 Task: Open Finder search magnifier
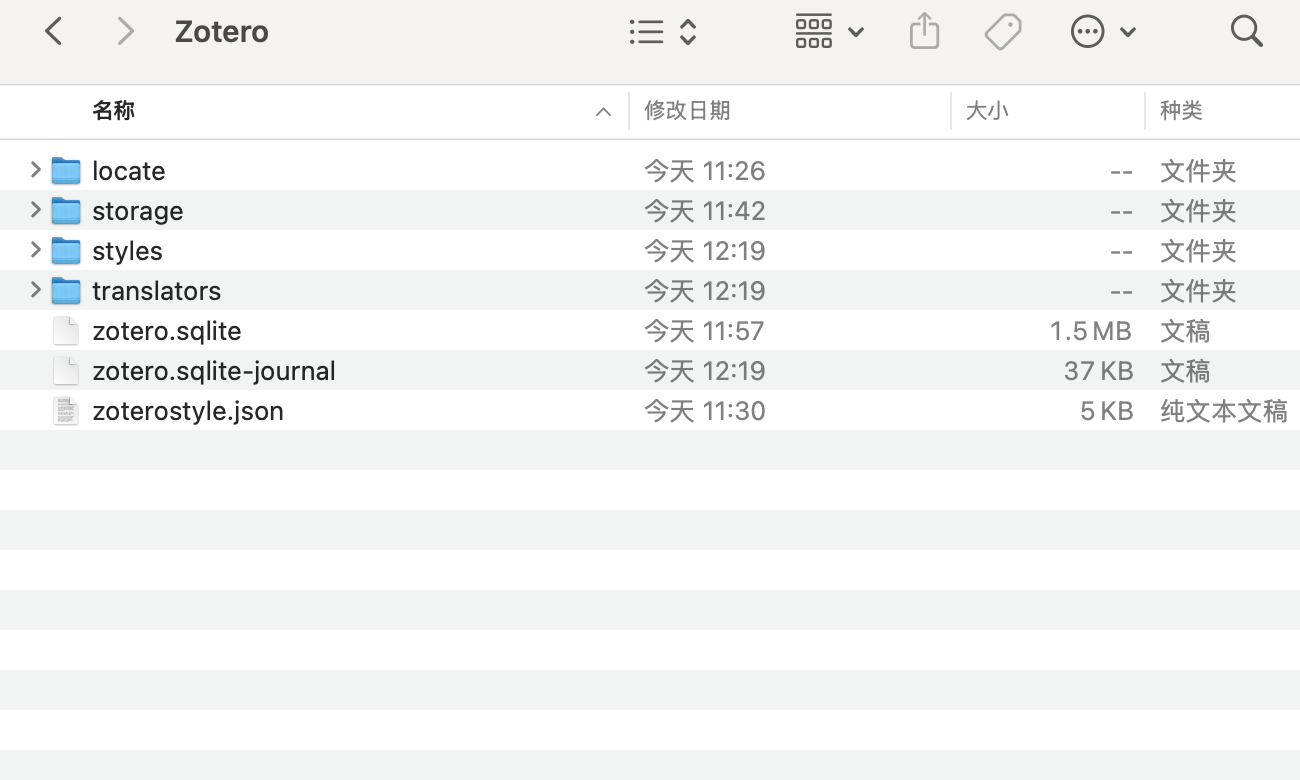coord(1247,31)
